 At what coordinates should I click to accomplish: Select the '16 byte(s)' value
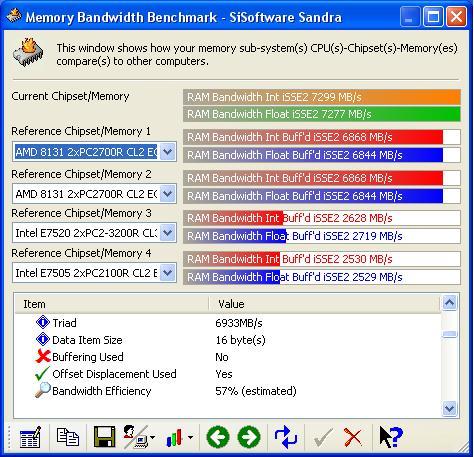point(240,340)
